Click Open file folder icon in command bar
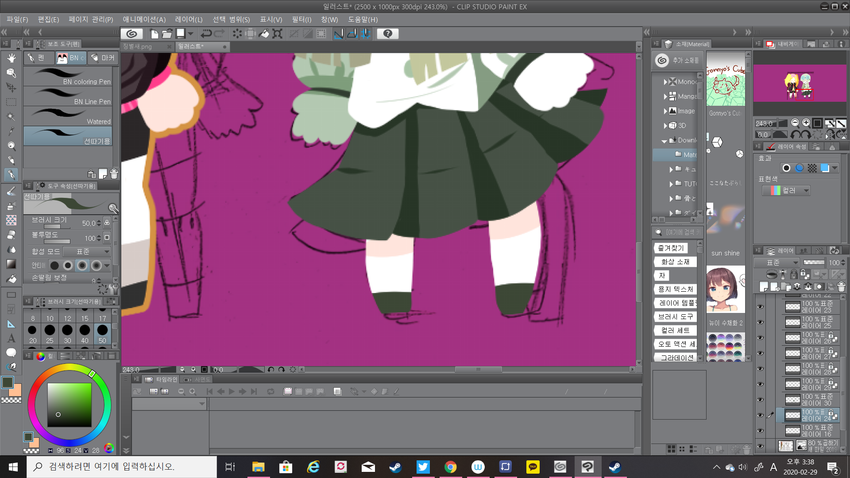Image resolution: width=850 pixels, height=478 pixels. tap(167, 34)
